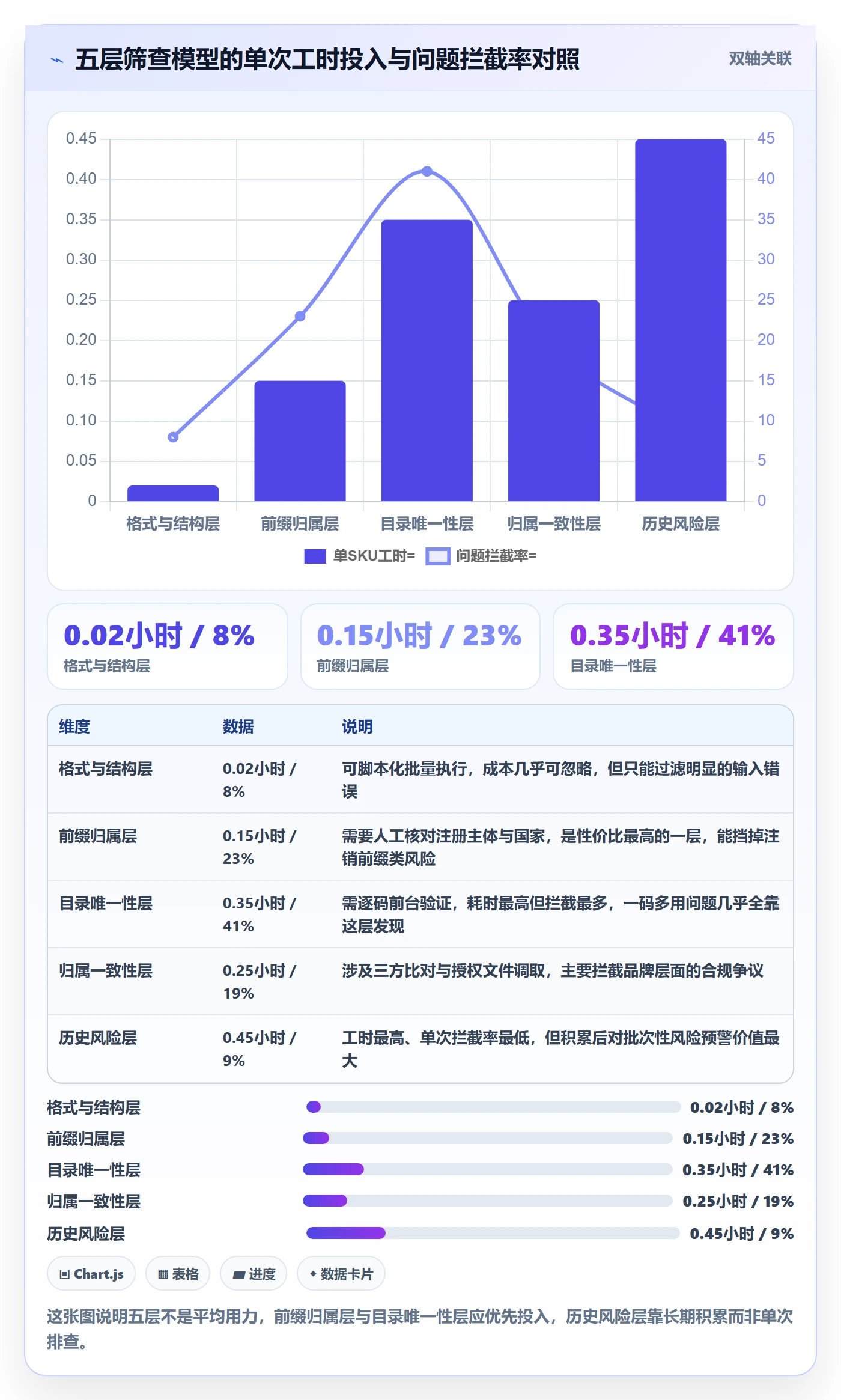Click the 格式与结构层 progress bar
841x1400 pixels.
pyautogui.click(x=493, y=1107)
